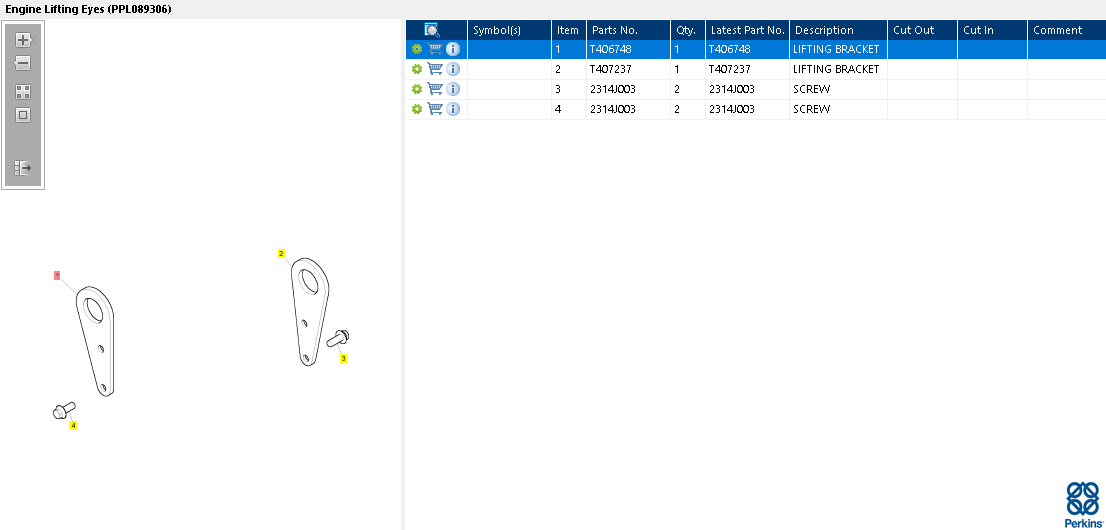Add T407237 lifting bracket to cart

tap(435, 68)
